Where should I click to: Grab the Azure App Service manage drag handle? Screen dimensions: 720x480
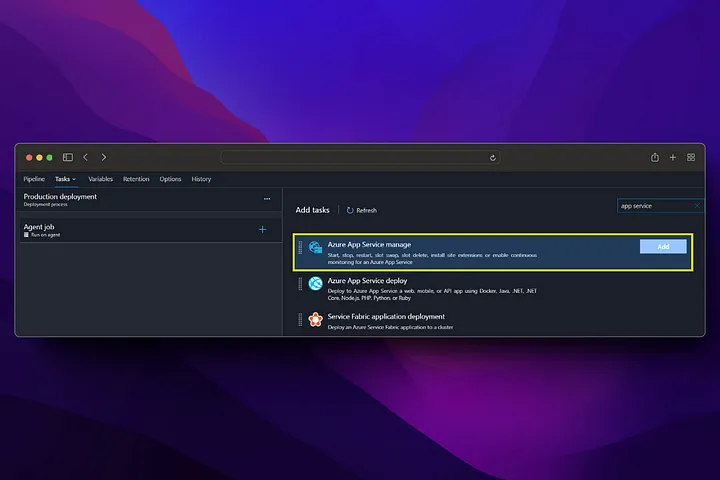pos(300,248)
